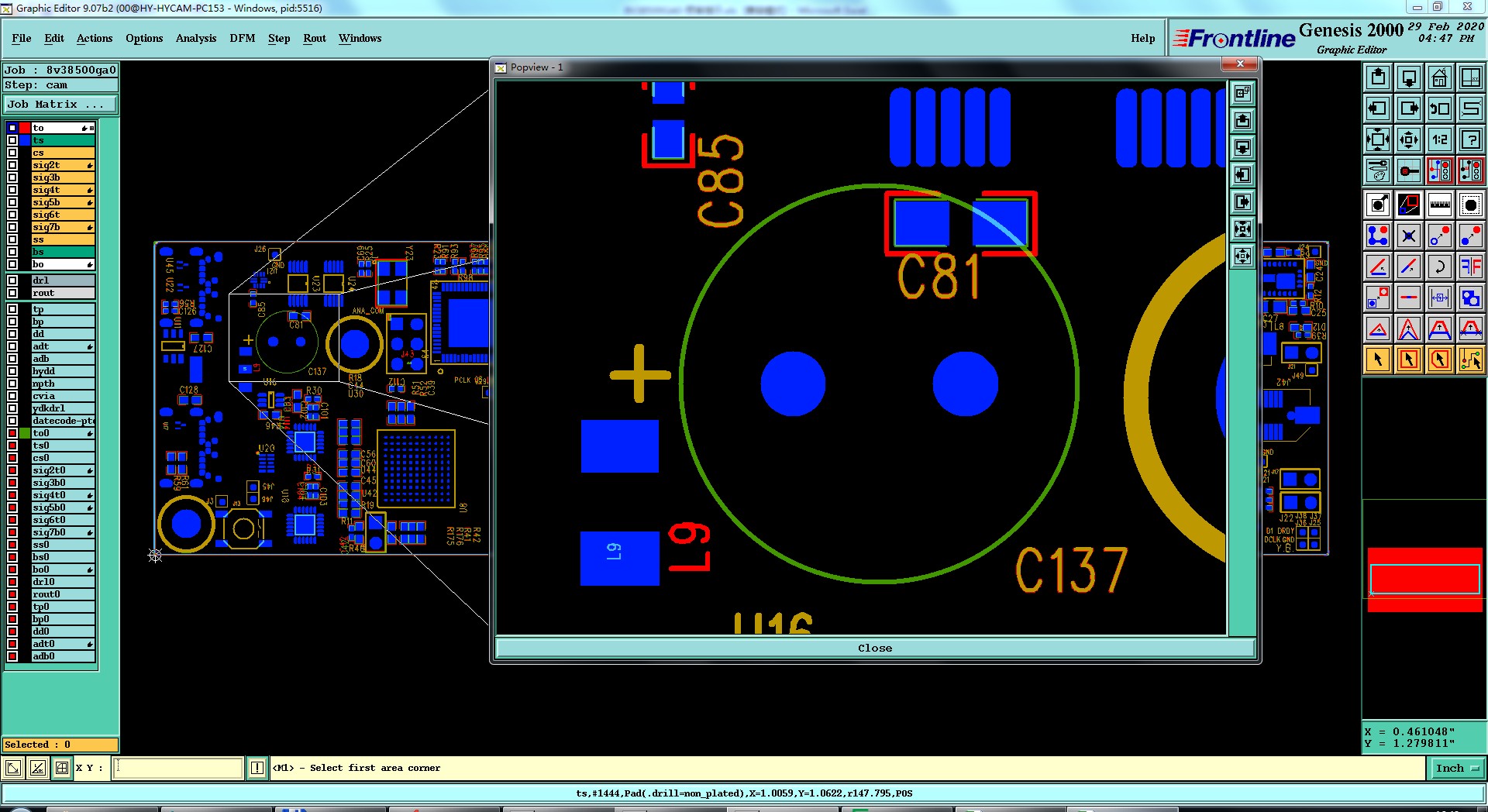Screen dimensions: 1488x812
Task: Toggle display checkbox for layer sig2t
Action: click(x=12, y=165)
